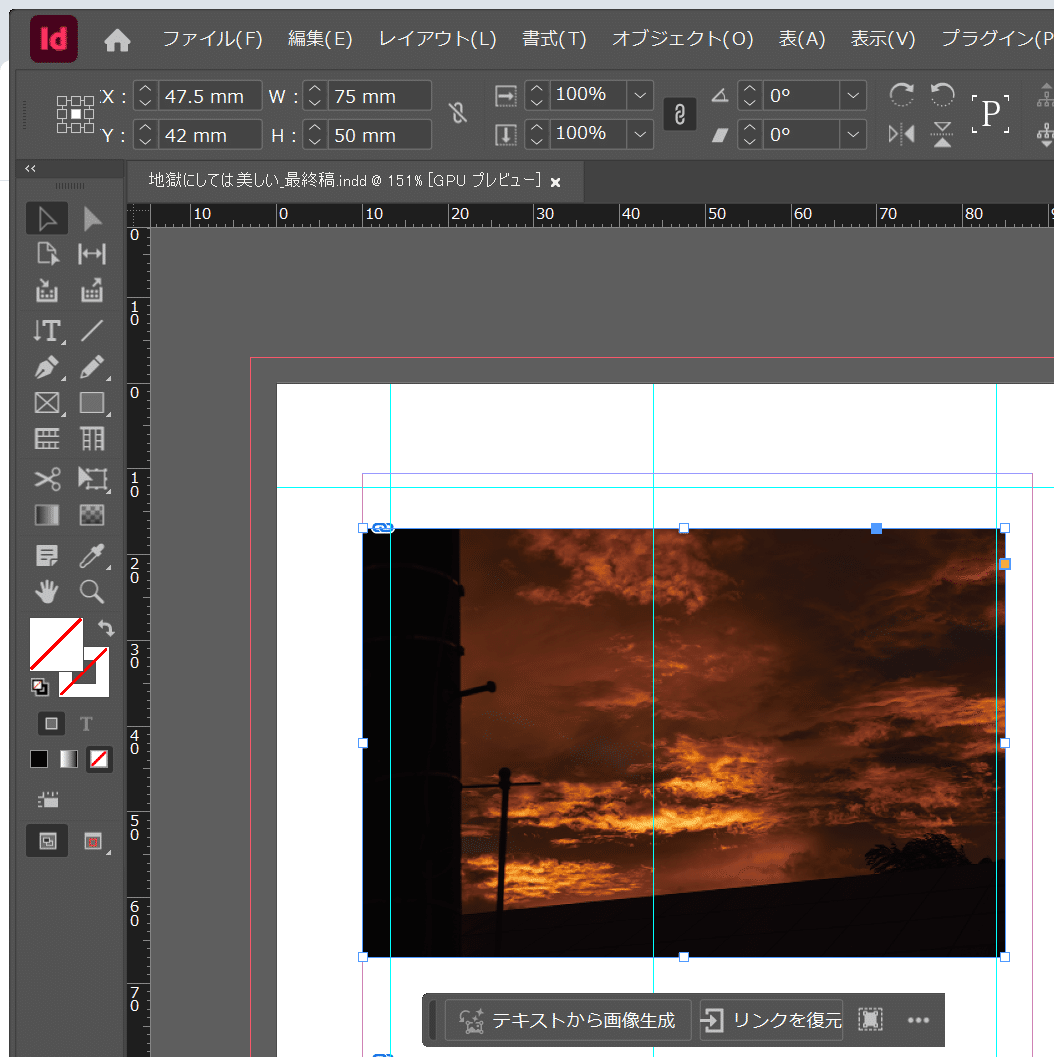This screenshot has width=1054, height=1057.
Task: Open shear angle dropdown
Action: point(853,134)
